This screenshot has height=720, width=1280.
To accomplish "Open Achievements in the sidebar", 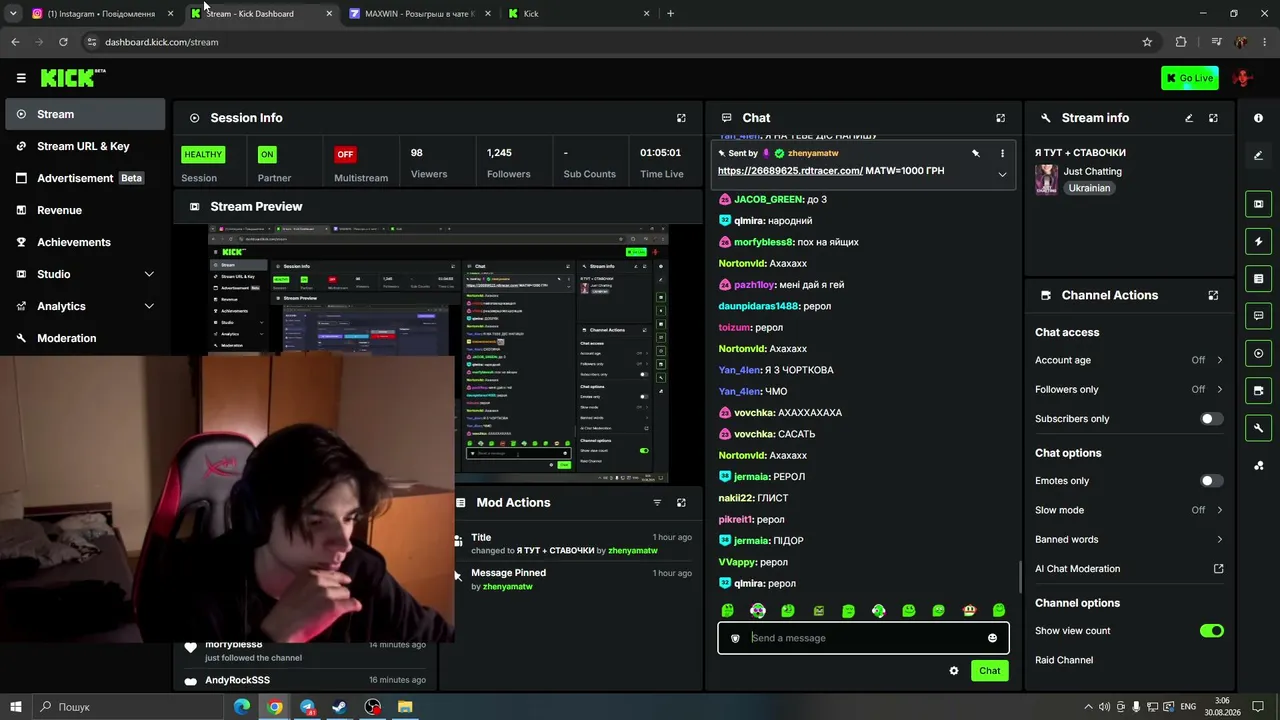I will (x=85, y=242).
